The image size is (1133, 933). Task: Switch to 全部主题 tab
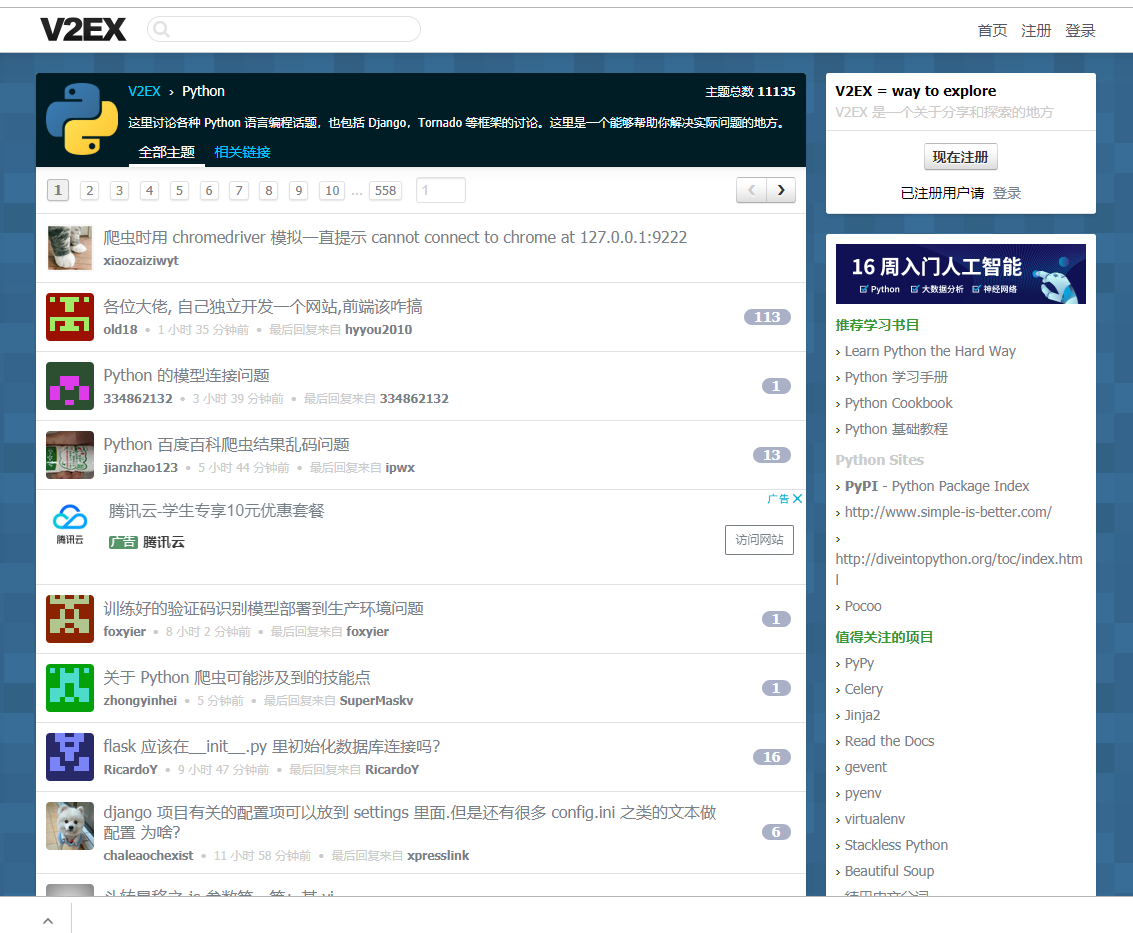click(166, 152)
